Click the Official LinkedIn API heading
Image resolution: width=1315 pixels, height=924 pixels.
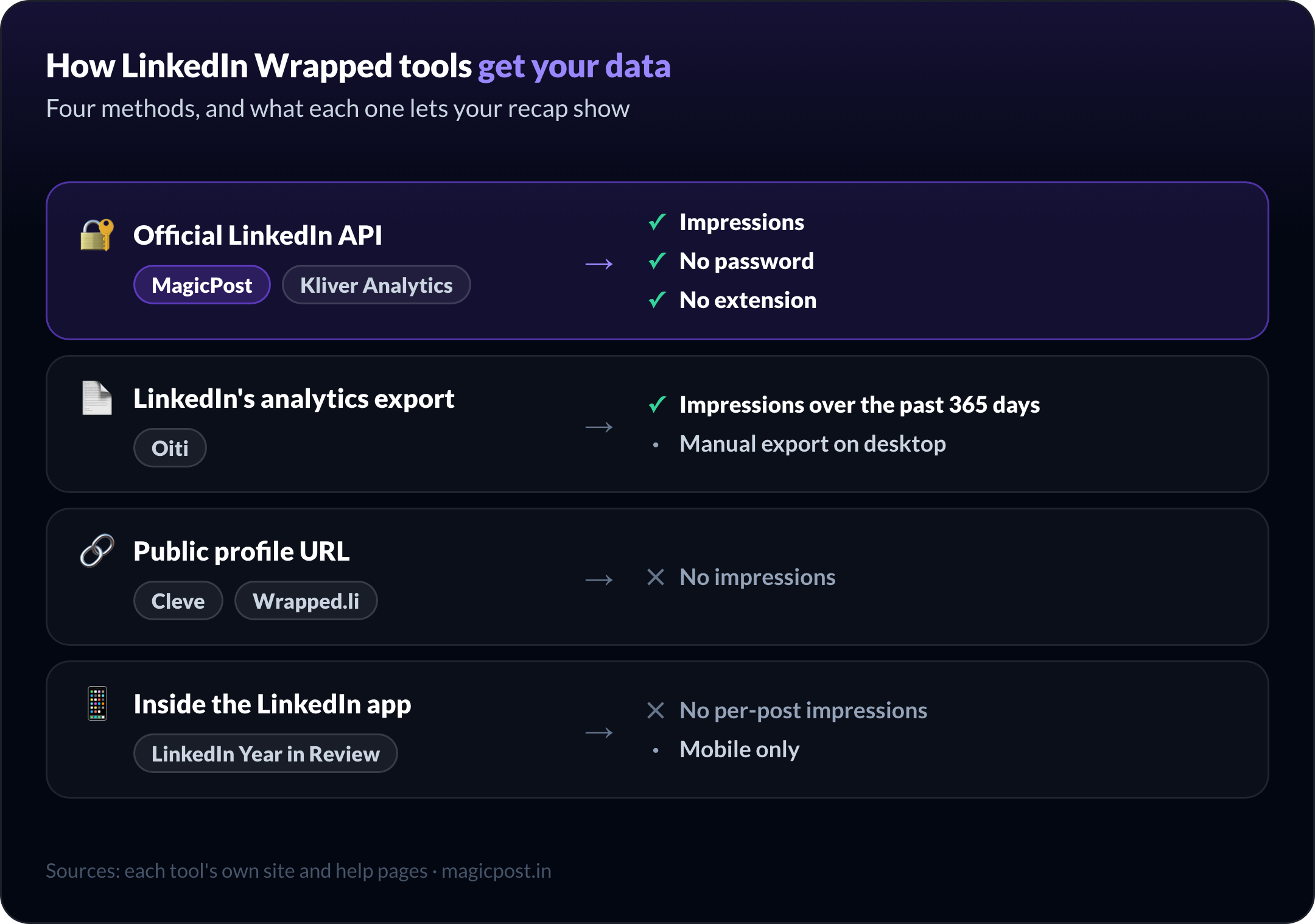pyautogui.click(x=258, y=236)
